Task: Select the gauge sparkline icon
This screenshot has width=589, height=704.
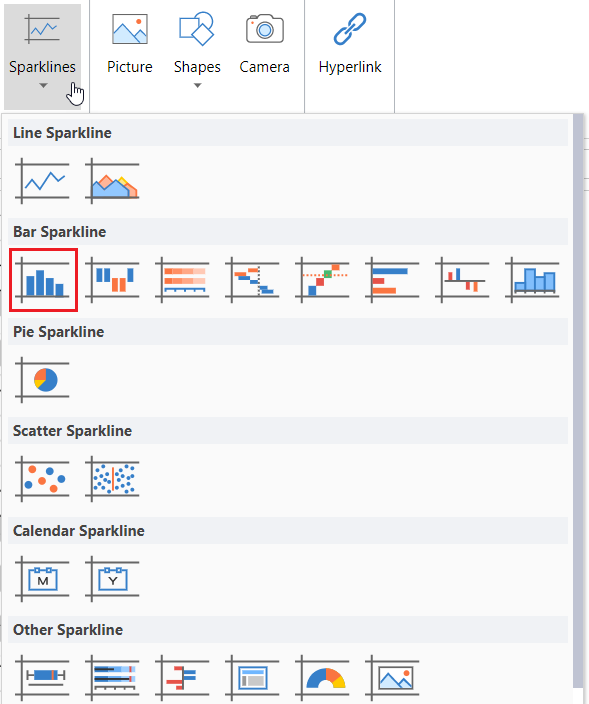Action: (x=322, y=678)
